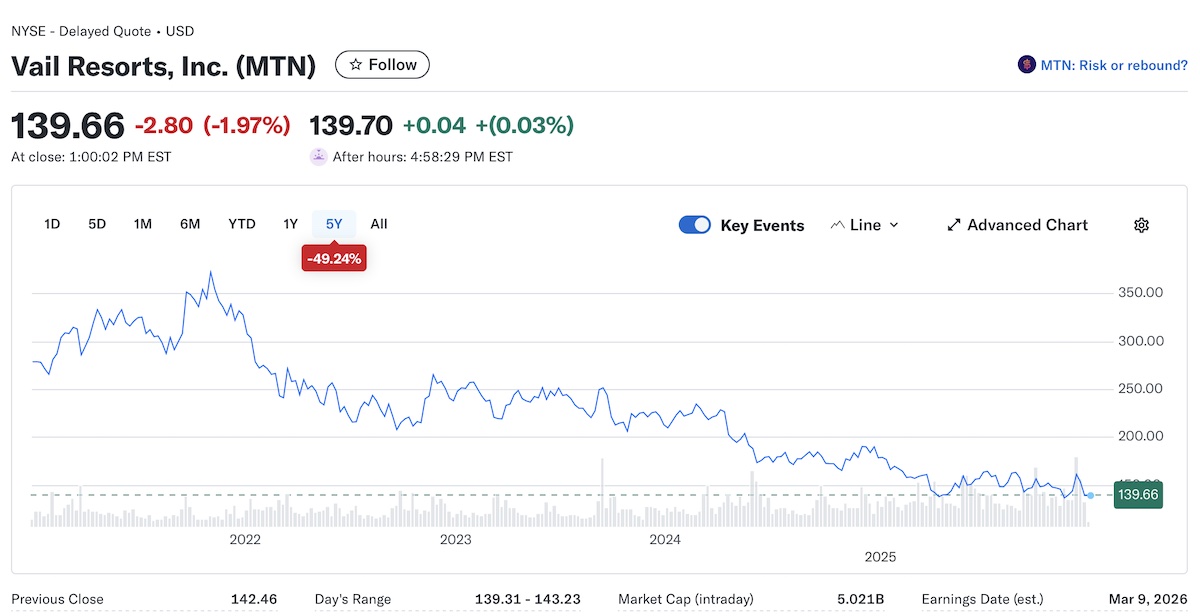Click the line chart type icon
Screen dimensions: 1200x616
(838, 225)
